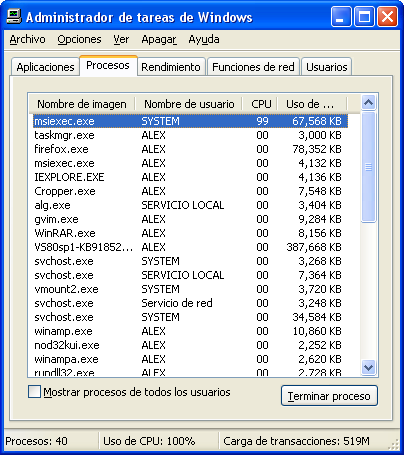The width and height of the screenshot is (404, 455).
Task: Open the Archivo menu
Action: [x=27, y=39]
